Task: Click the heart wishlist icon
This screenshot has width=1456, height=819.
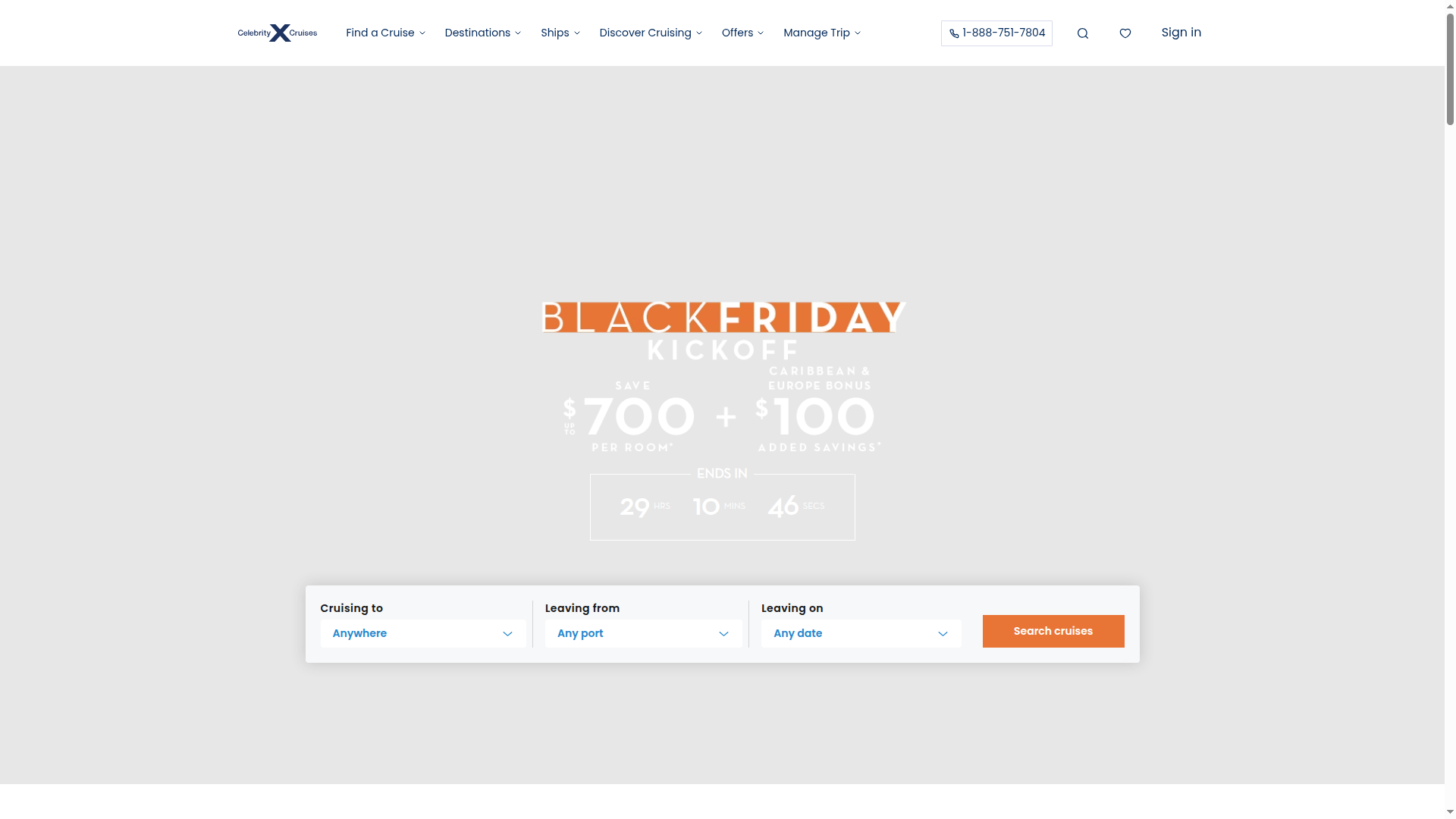Action: point(1125,33)
